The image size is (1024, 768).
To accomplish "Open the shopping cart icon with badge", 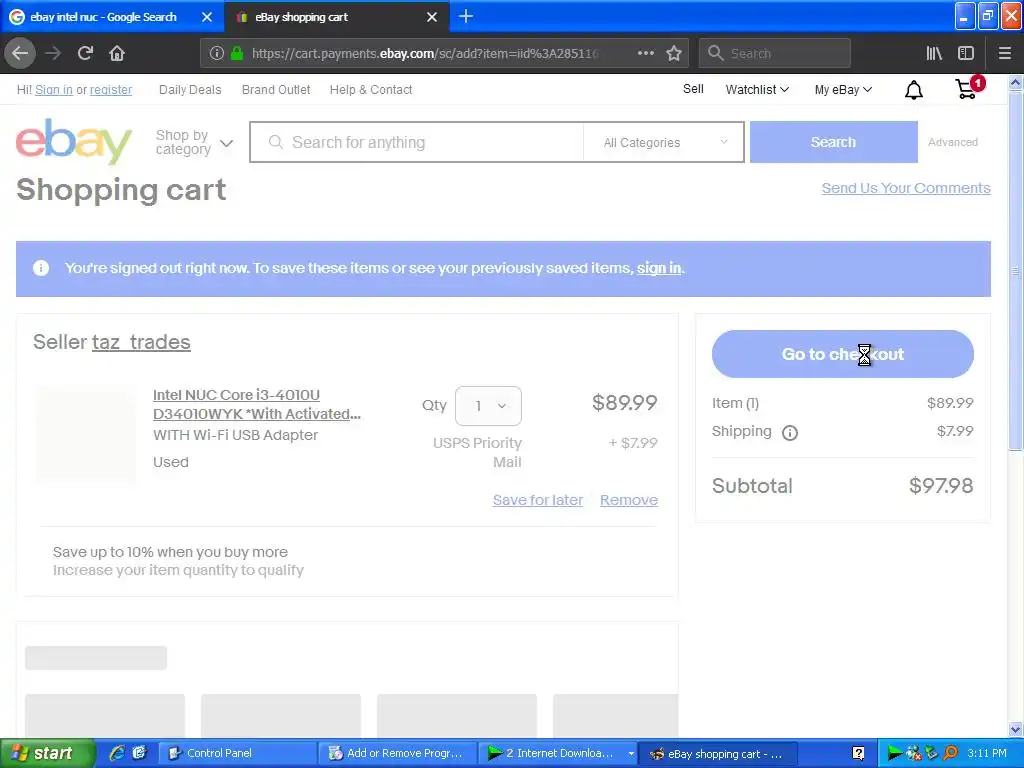I will 968,88.
